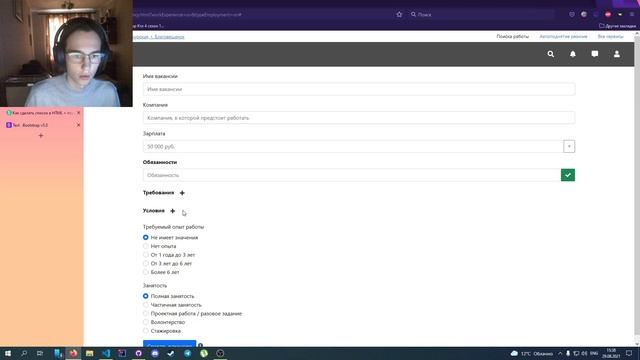Click the company input field
Image resolution: width=640 pixels, height=360 pixels.
point(359,118)
